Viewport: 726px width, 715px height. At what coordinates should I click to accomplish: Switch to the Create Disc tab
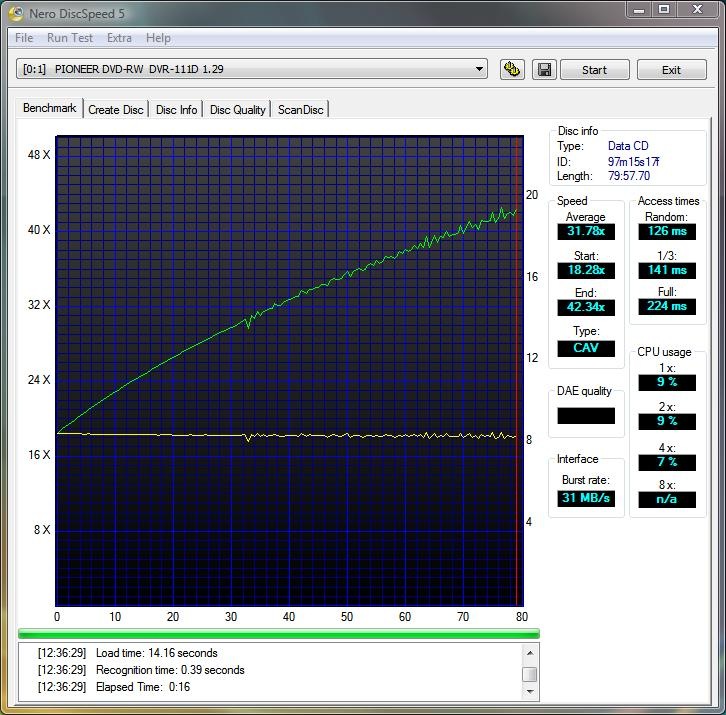116,110
